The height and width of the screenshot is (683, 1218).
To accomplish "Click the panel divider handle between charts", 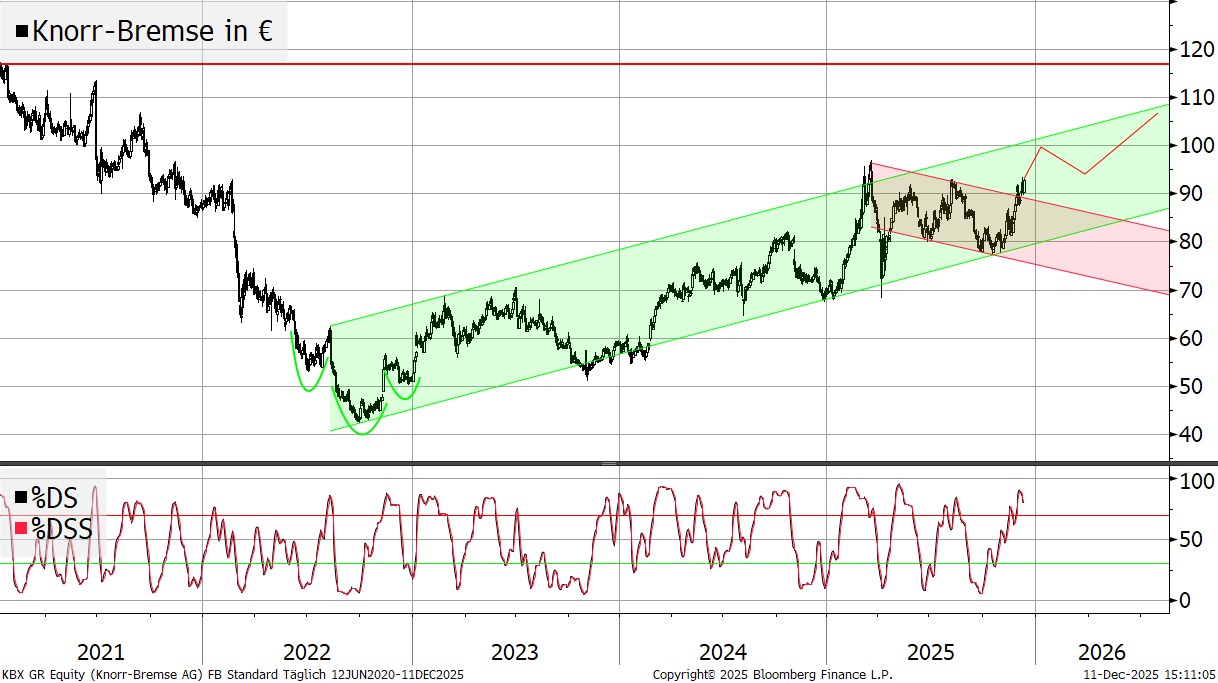I will (x=609, y=463).
